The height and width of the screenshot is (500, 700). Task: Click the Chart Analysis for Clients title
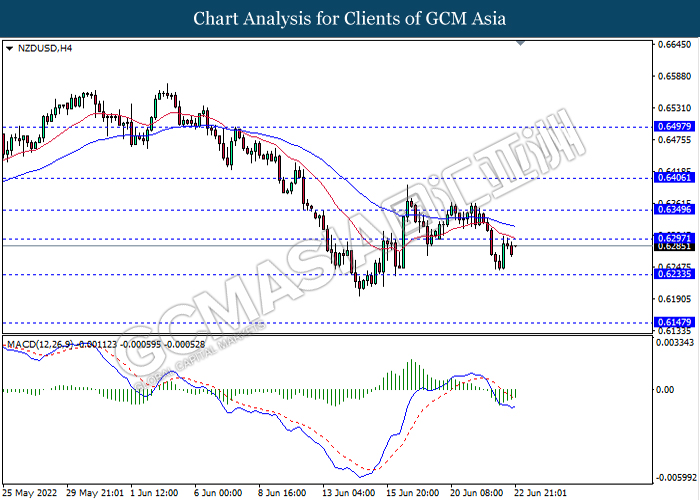point(350,18)
